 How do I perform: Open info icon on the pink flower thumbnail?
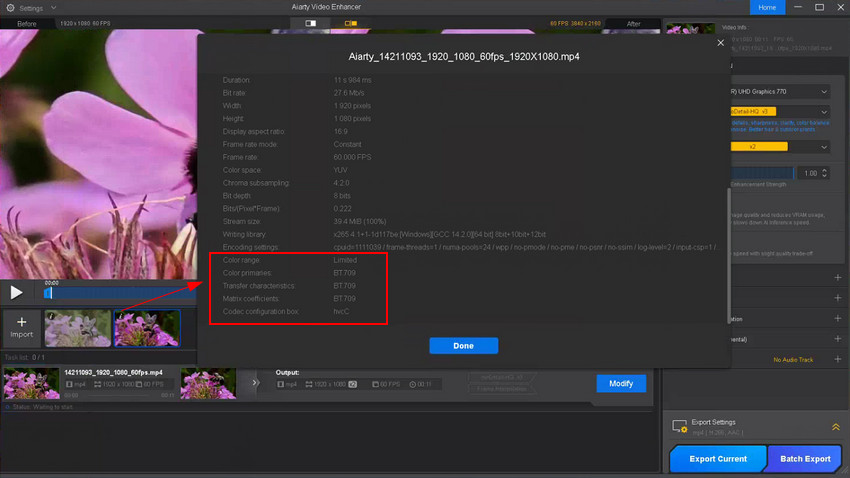(x=120, y=316)
